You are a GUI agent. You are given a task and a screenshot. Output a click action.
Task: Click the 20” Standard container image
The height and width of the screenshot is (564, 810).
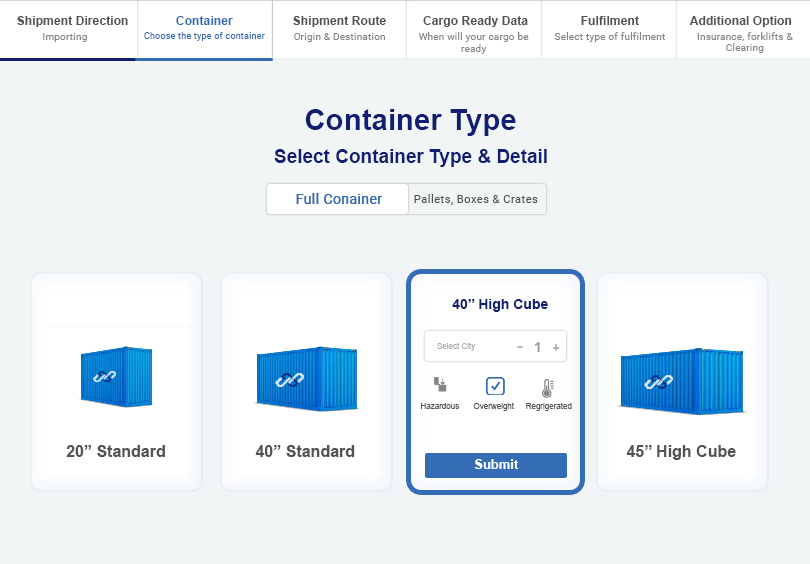tap(116, 377)
